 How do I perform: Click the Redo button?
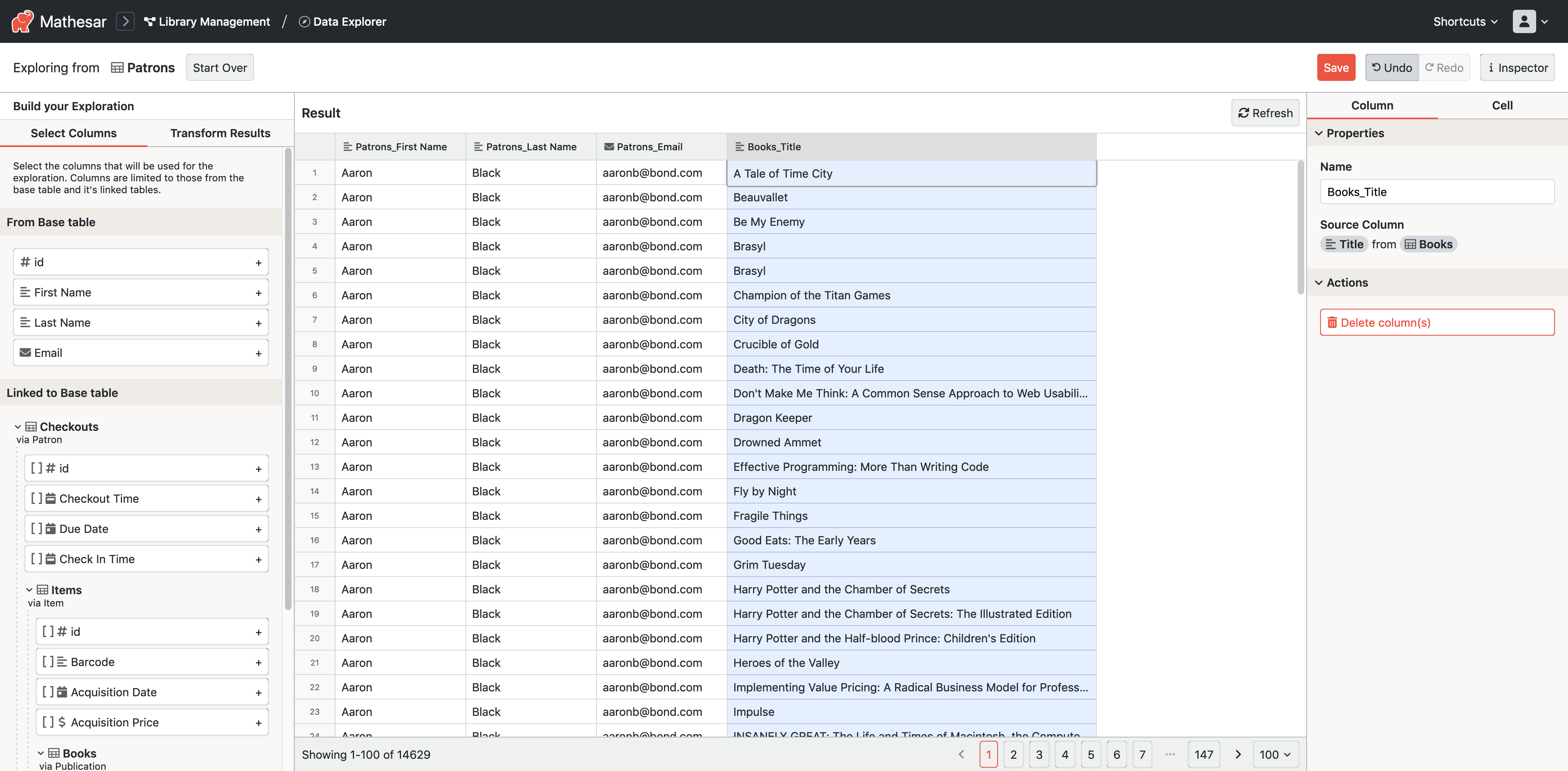(x=1444, y=67)
